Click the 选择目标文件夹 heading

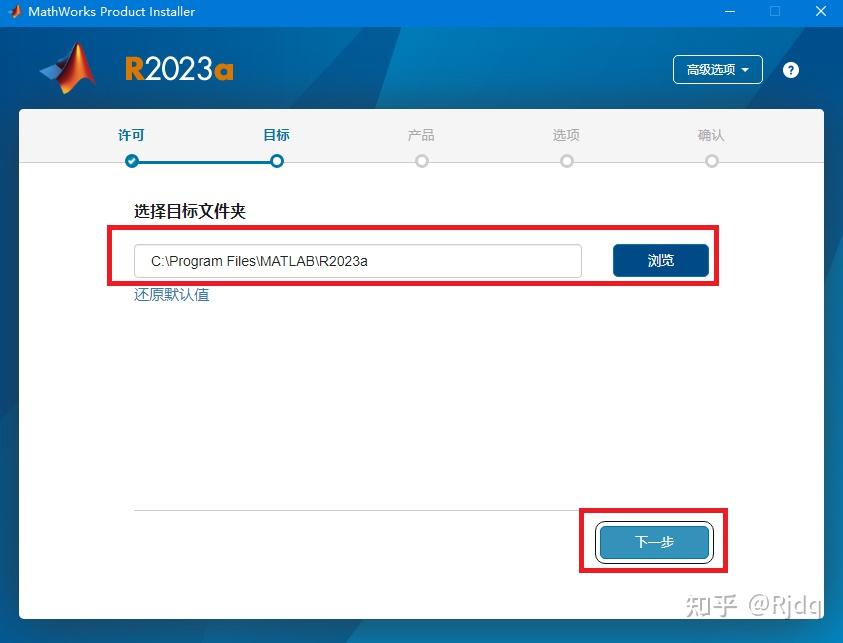190,212
